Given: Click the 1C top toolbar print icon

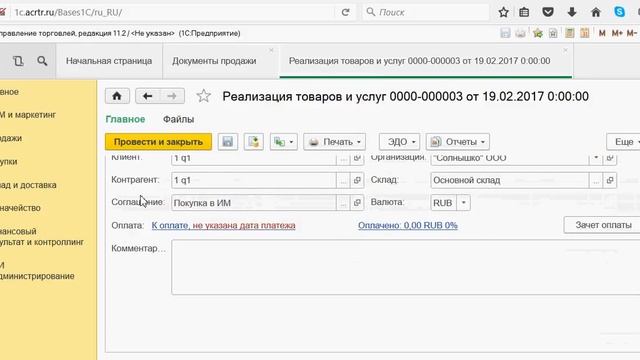Looking at the screenshot, I should click(520, 33).
